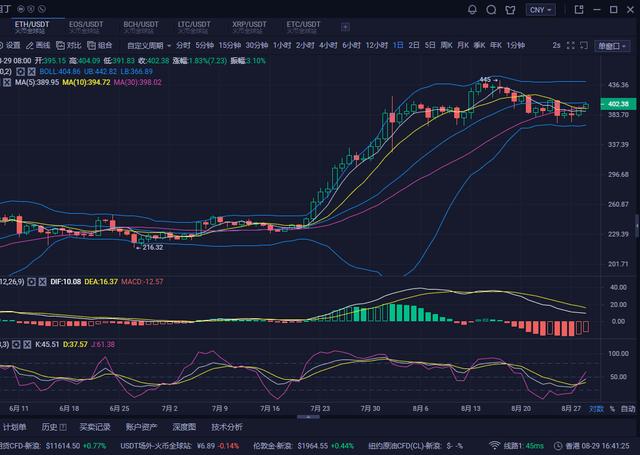Close the KDJ indicator panel
Viewport: 640px width, 455px height.
(27, 345)
